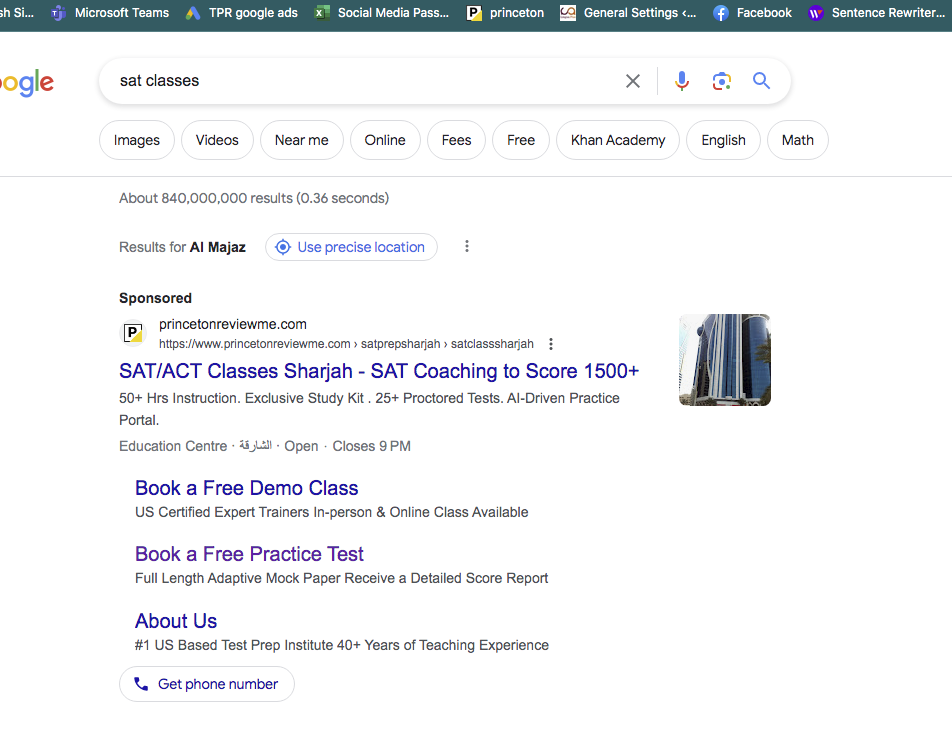Screen dimensions: 952x731
Task: Start voice search with microphone icon
Action: point(682,81)
